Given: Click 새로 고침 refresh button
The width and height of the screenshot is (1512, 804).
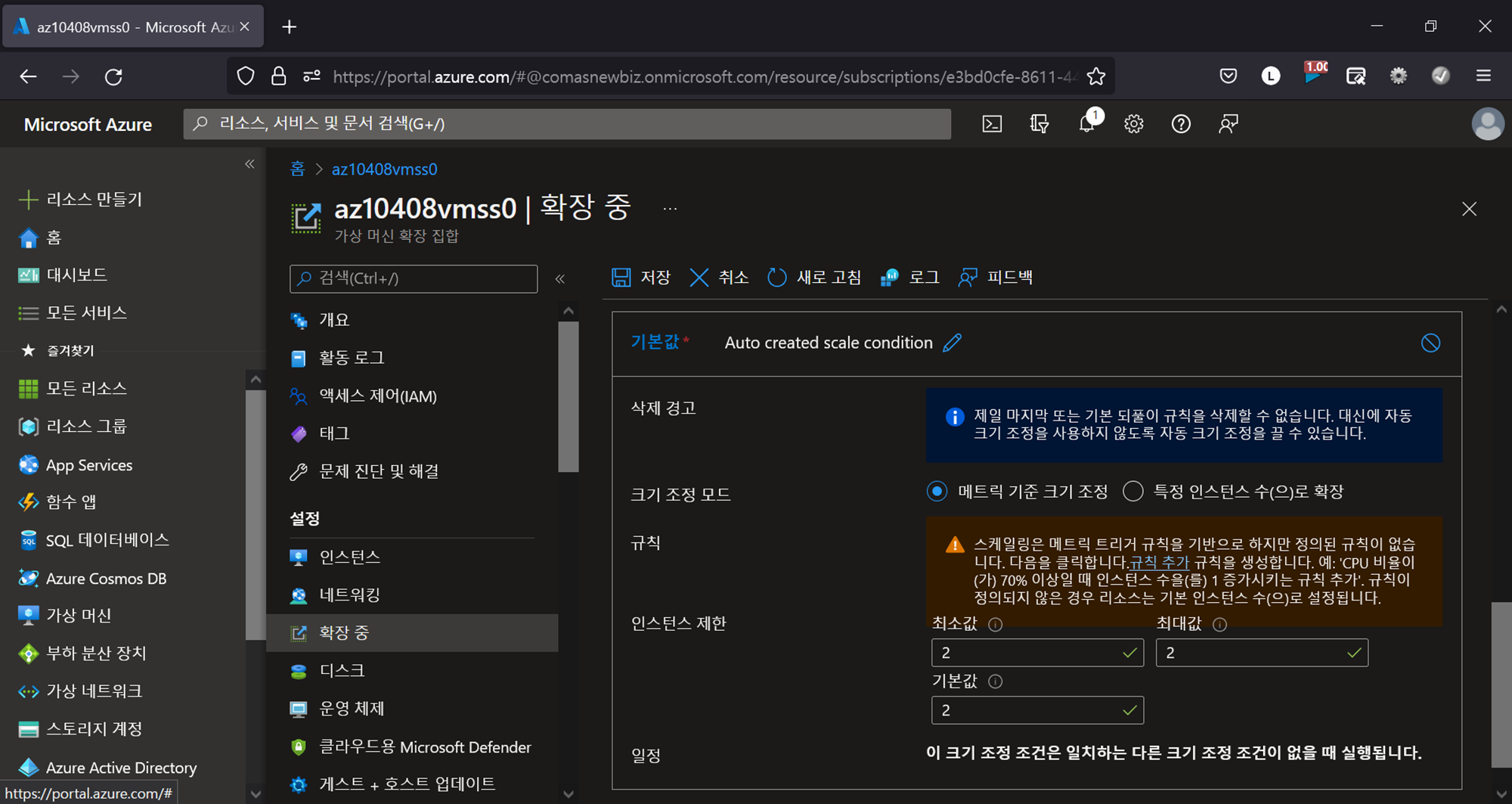Looking at the screenshot, I should coord(814,278).
